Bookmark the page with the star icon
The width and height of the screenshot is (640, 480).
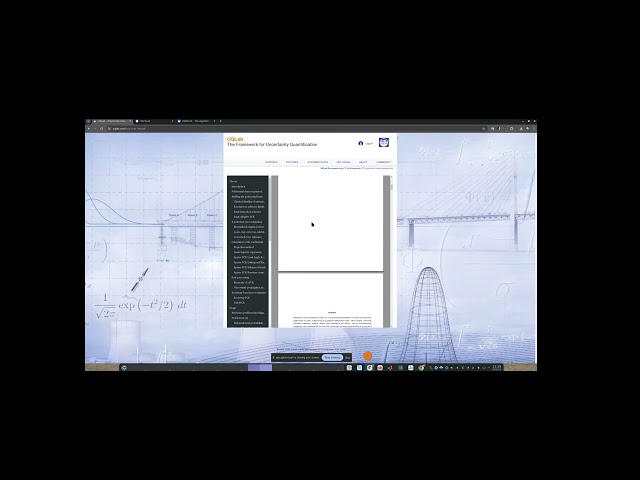coord(484,129)
